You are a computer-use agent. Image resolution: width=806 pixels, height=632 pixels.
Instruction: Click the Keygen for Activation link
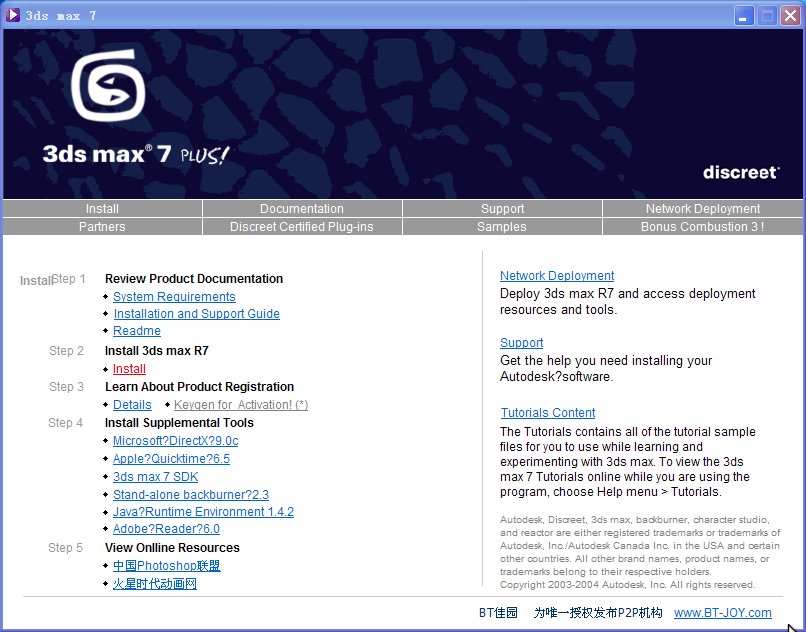click(x=241, y=405)
